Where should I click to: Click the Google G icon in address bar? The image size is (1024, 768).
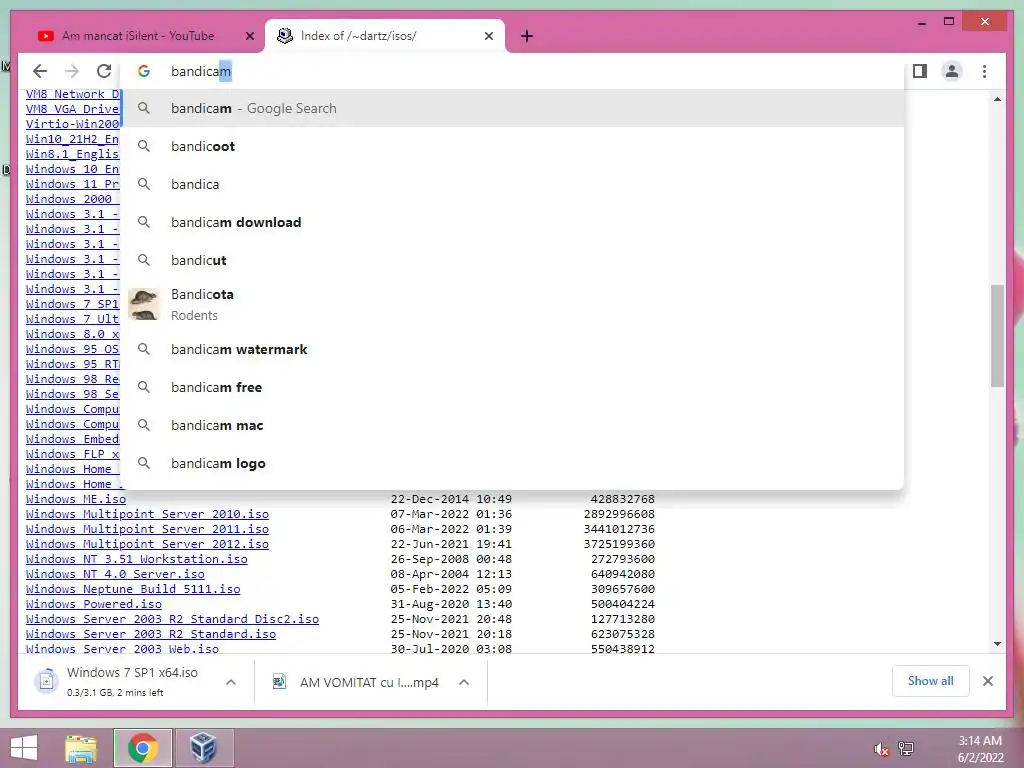(144, 71)
